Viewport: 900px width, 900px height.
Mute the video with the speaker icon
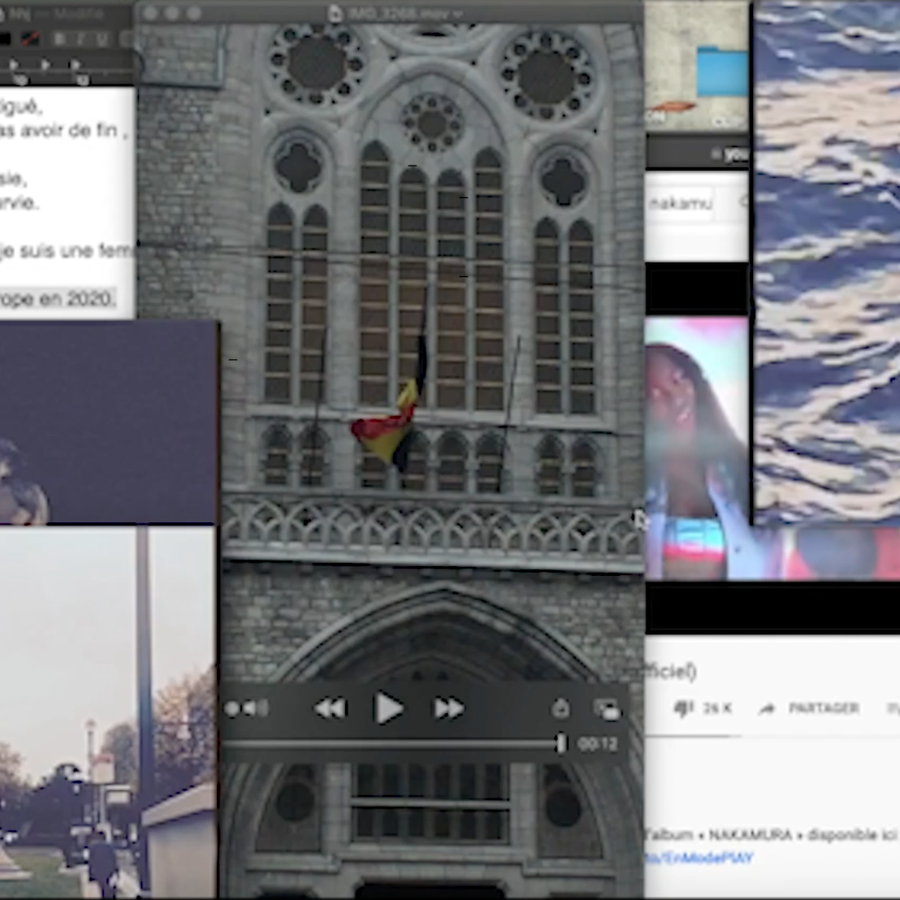pyautogui.click(x=249, y=708)
